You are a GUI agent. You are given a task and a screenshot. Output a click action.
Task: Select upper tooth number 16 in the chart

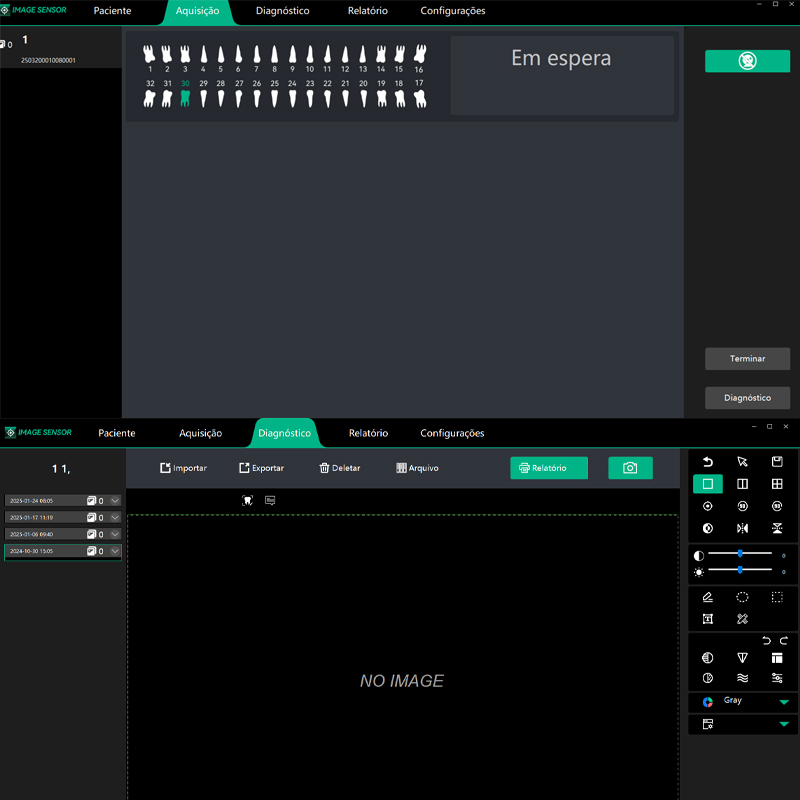click(419, 59)
